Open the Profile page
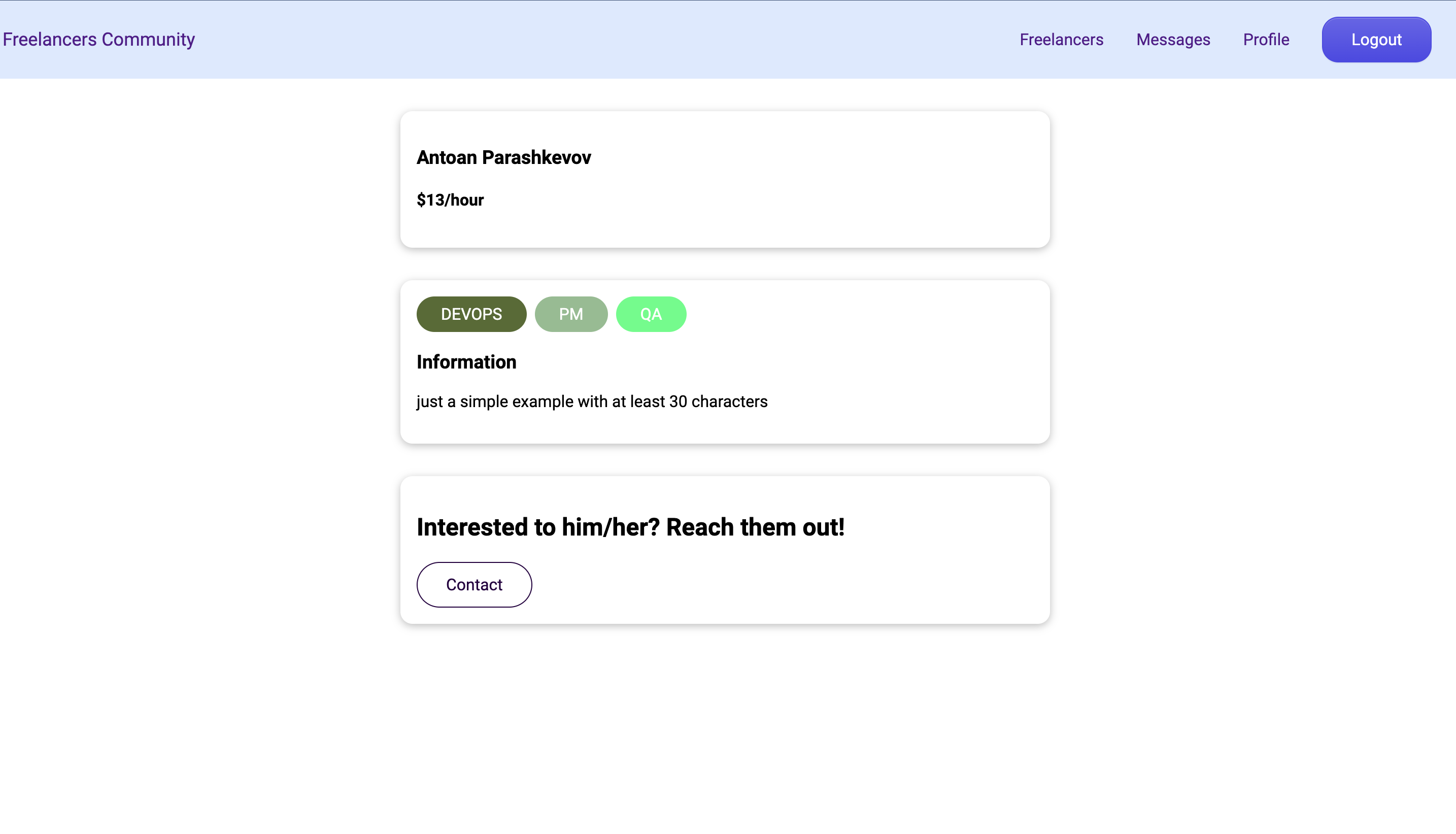Screen dimensions: 1456x834 point(1266,39)
